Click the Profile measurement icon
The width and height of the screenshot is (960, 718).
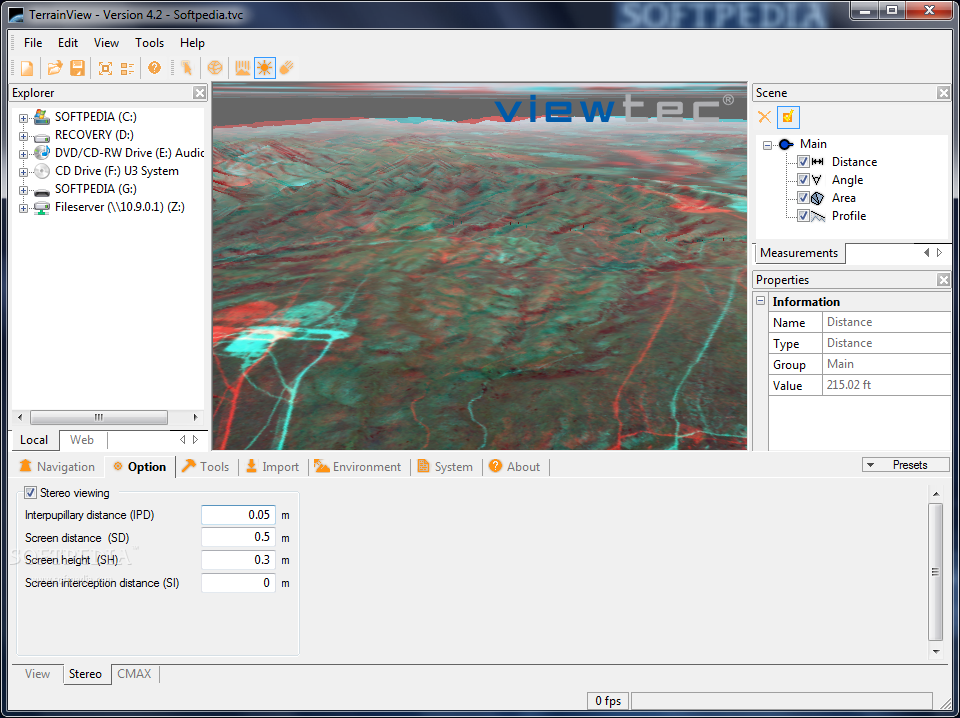pyautogui.click(x=818, y=216)
